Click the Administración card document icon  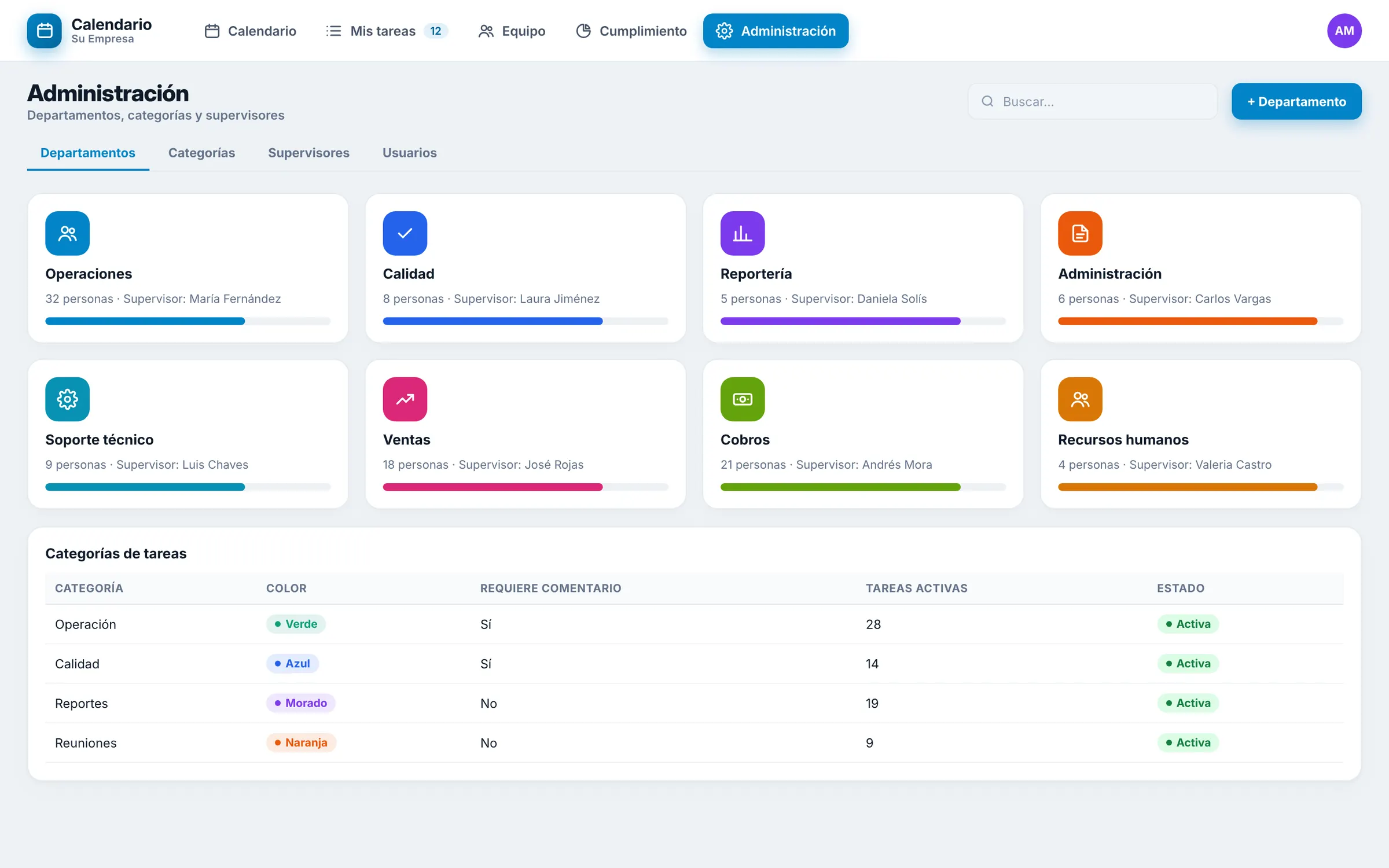click(x=1080, y=233)
